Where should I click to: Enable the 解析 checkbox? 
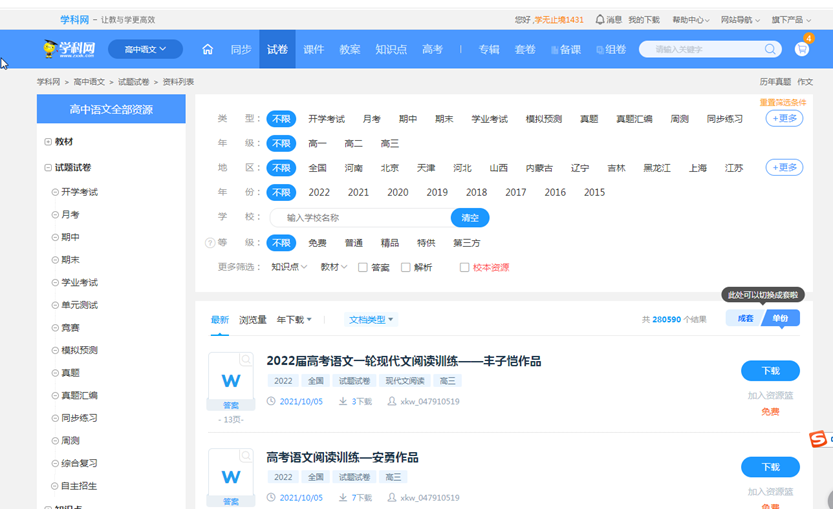tap(405, 267)
